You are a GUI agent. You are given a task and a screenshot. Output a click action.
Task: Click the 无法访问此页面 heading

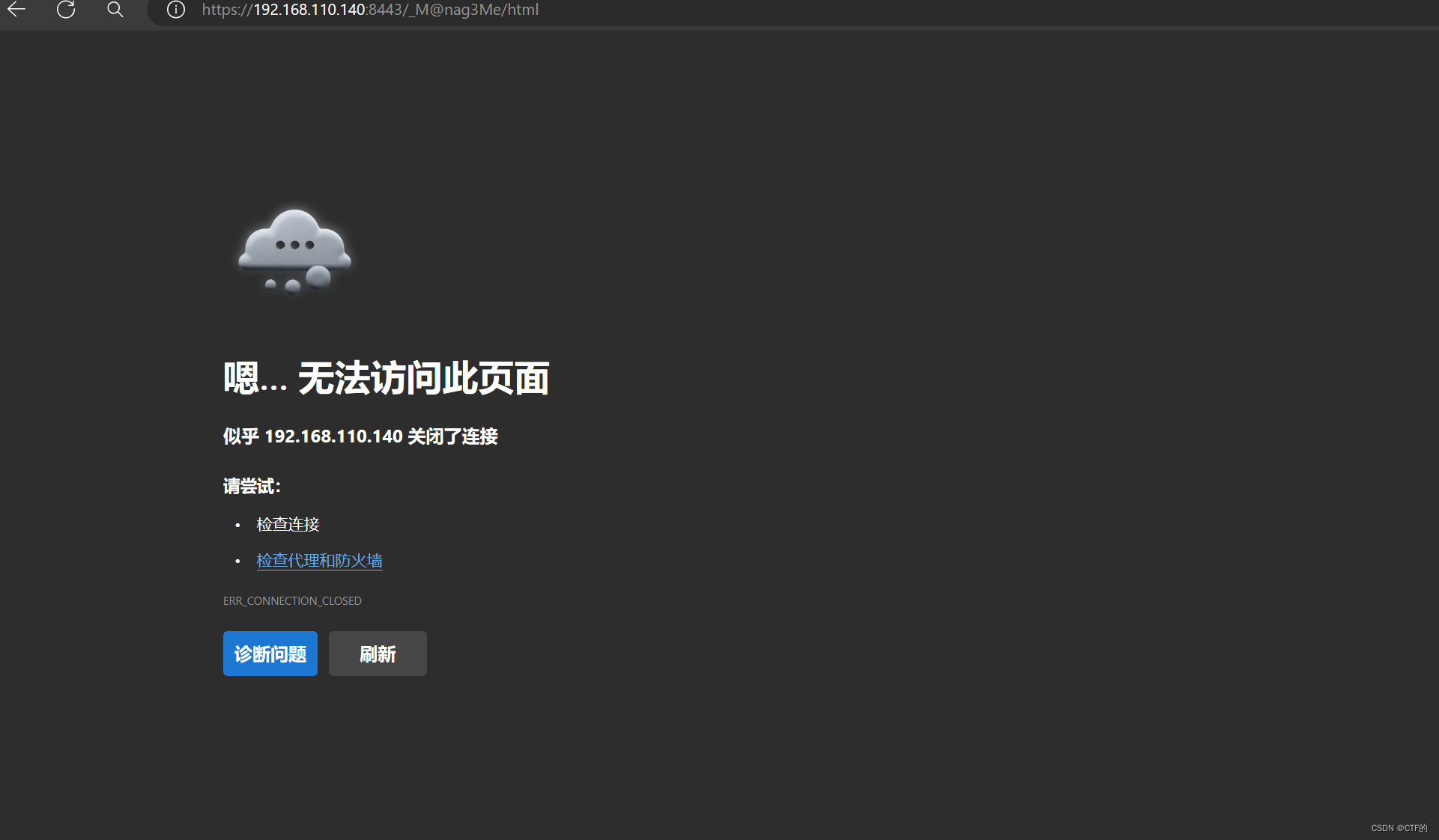(423, 378)
